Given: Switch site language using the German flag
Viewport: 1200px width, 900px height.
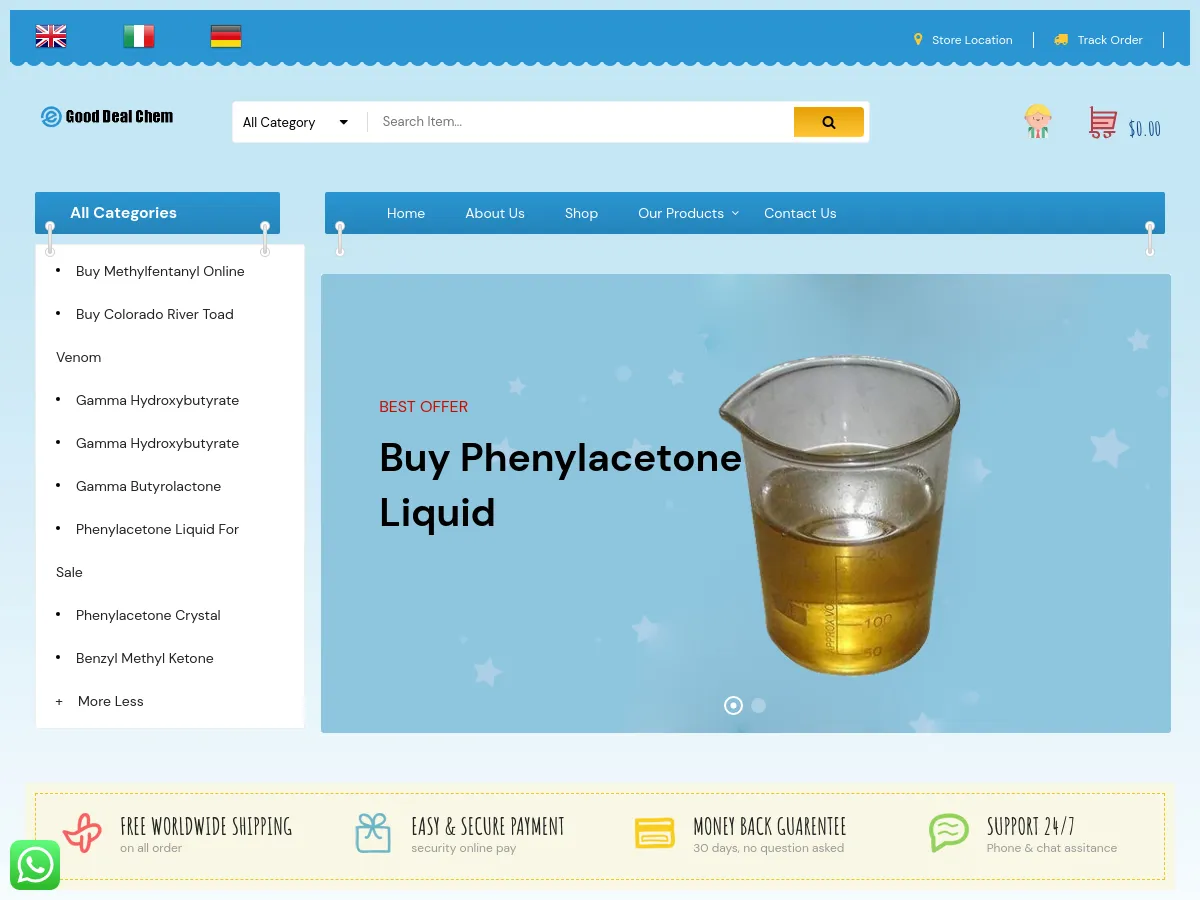Looking at the screenshot, I should (x=226, y=35).
